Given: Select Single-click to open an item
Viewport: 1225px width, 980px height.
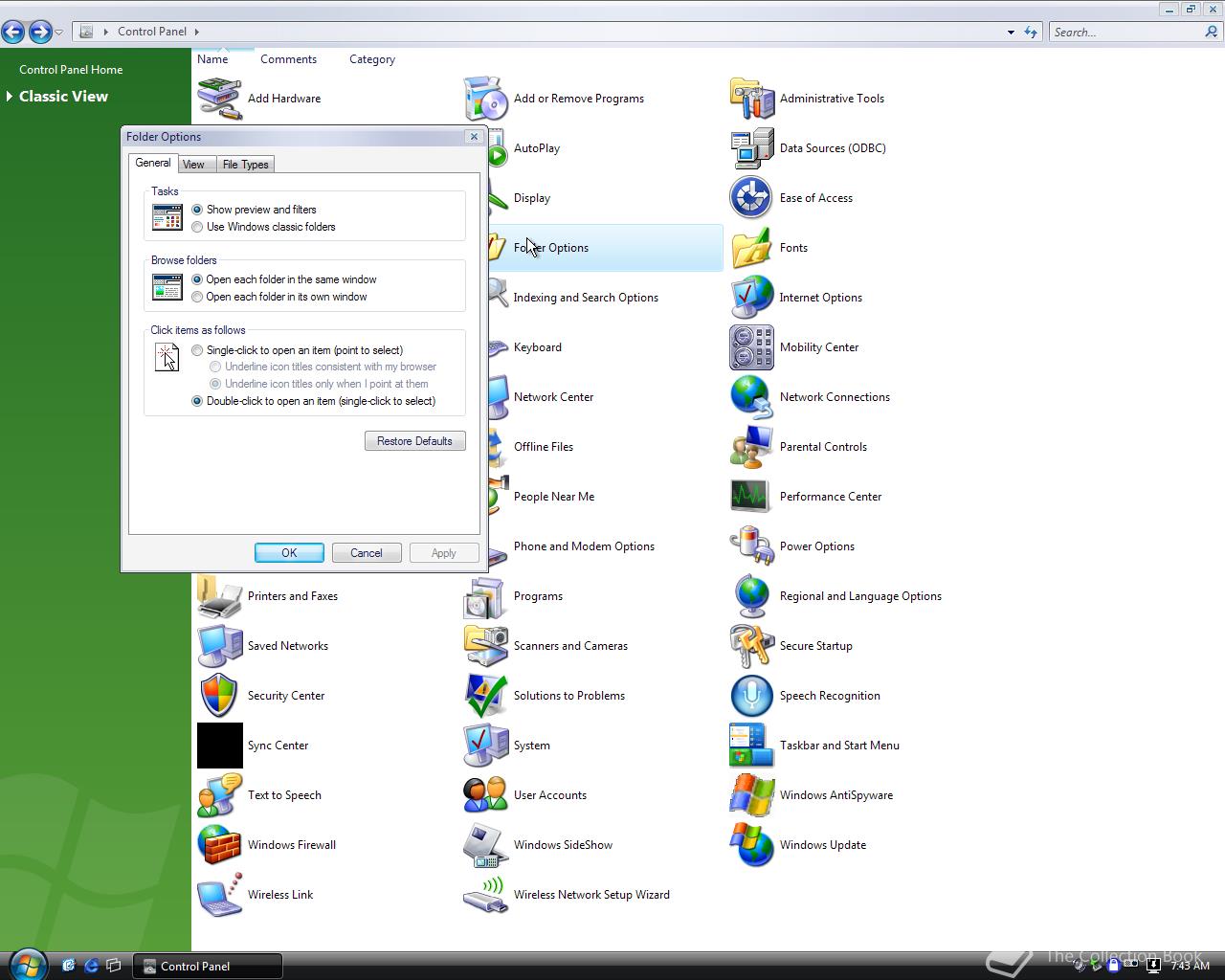Looking at the screenshot, I should (x=197, y=350).
